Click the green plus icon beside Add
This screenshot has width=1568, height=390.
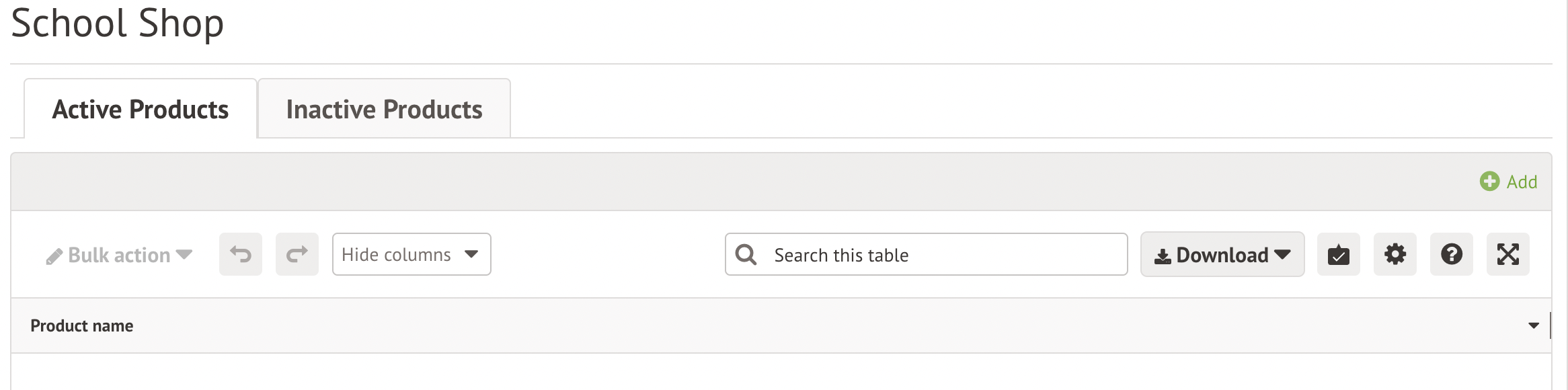pyautogui.click(x=1489, y=182)
